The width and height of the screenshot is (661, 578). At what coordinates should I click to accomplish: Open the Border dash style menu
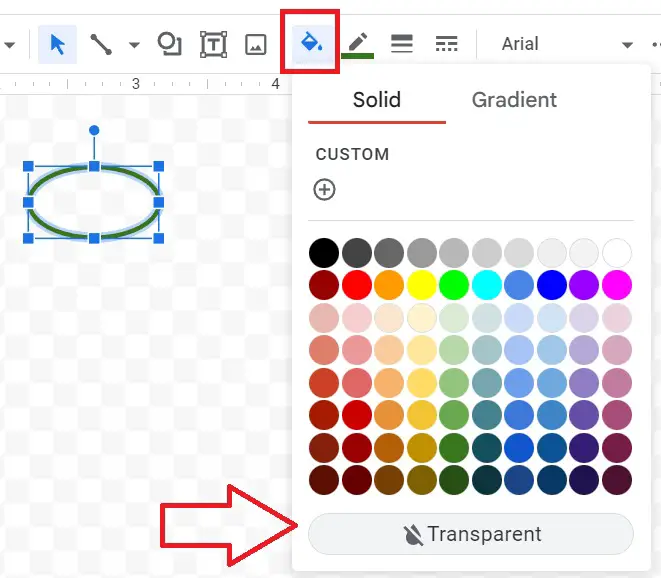coord(446,44)
